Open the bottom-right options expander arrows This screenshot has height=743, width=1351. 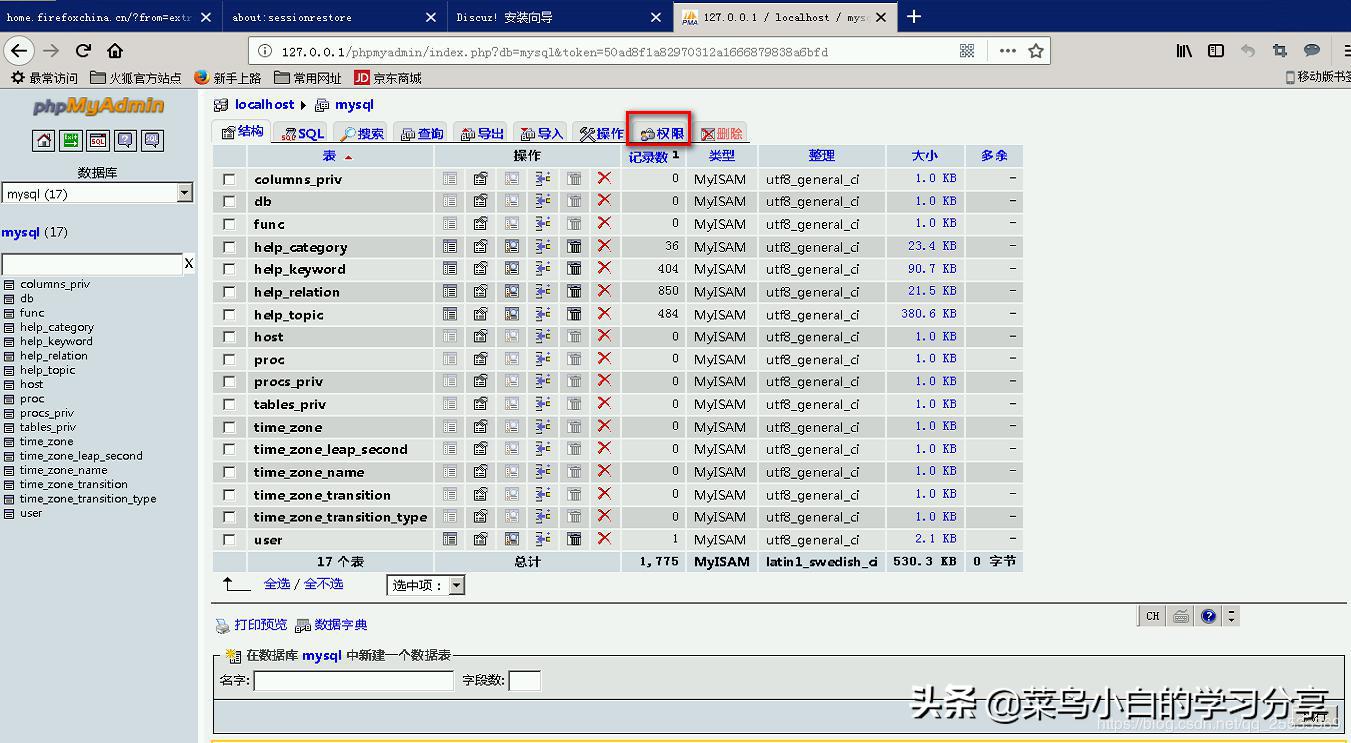click(x=1231, y=616)
